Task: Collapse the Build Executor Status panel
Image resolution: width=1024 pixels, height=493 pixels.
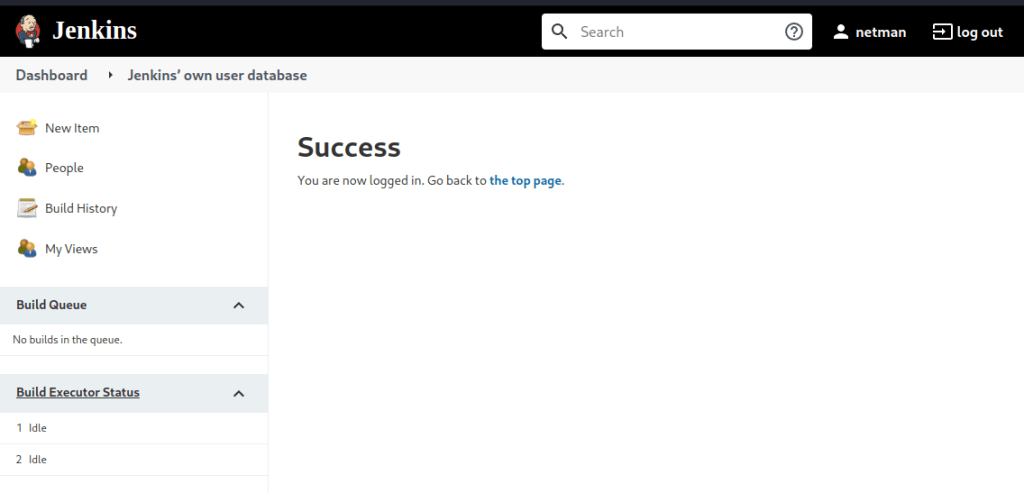Action: [239, 393]
